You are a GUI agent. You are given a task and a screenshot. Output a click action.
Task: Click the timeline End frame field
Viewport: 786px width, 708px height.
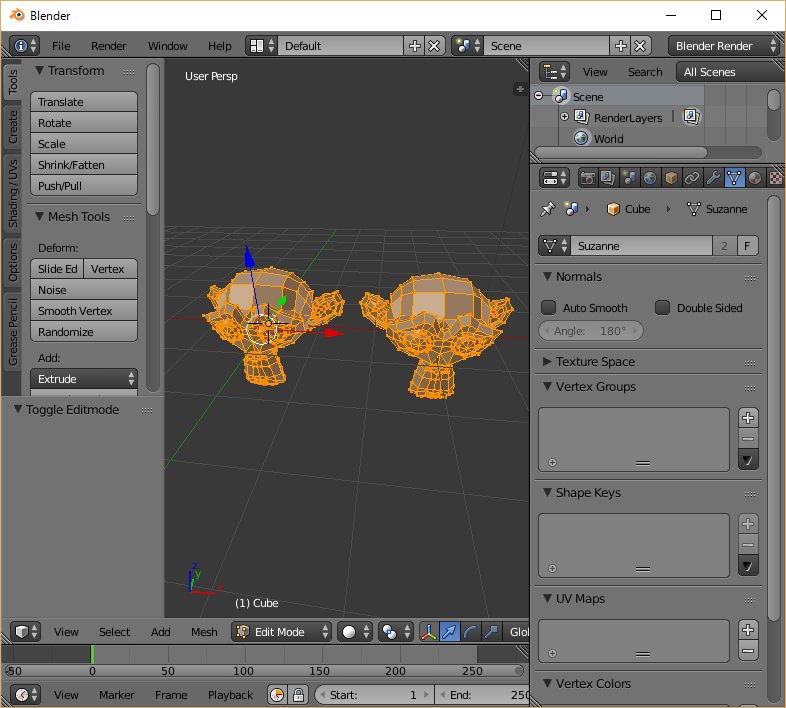482,695
